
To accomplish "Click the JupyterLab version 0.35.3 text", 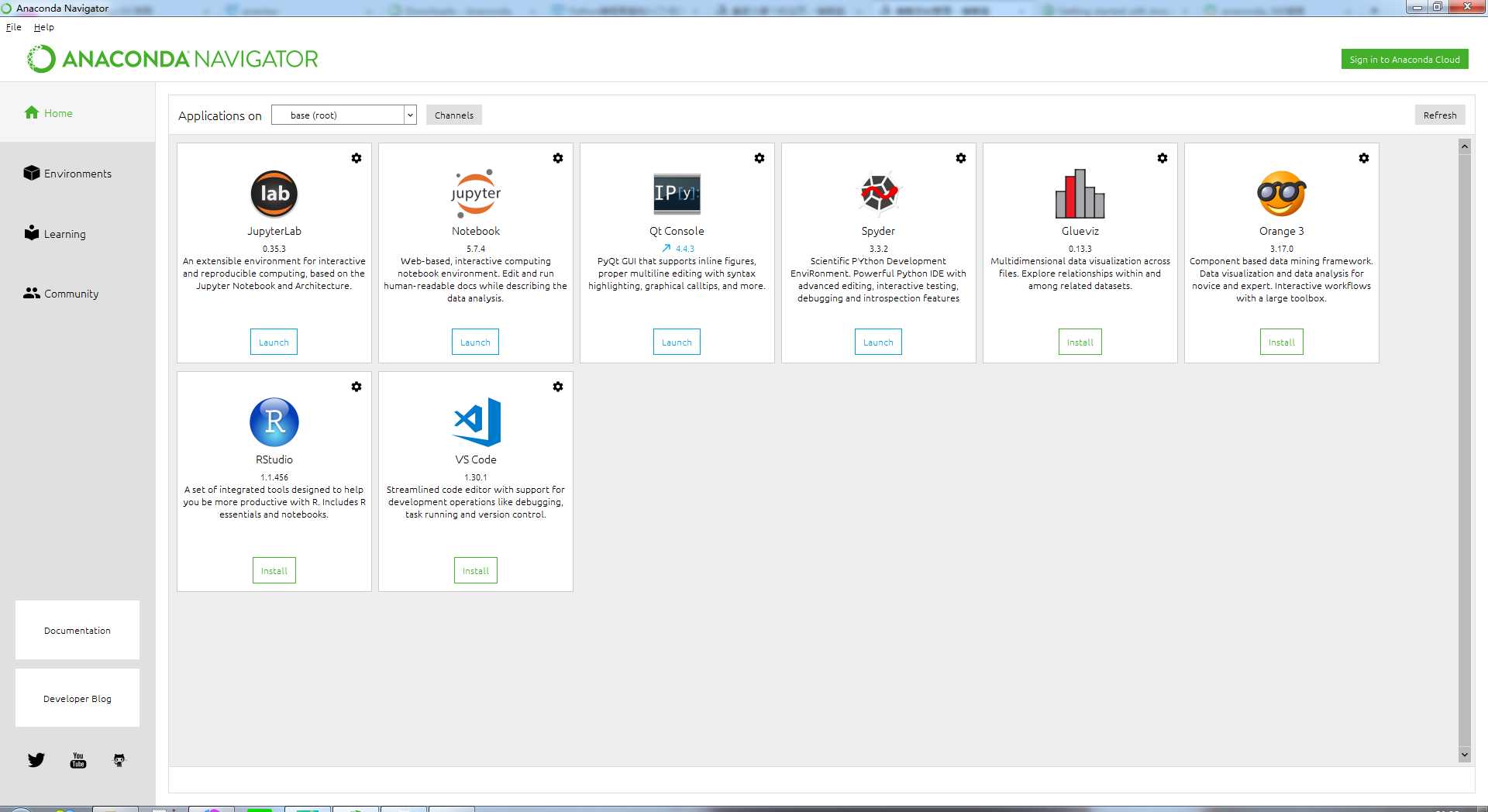I will tap(274, 249).
